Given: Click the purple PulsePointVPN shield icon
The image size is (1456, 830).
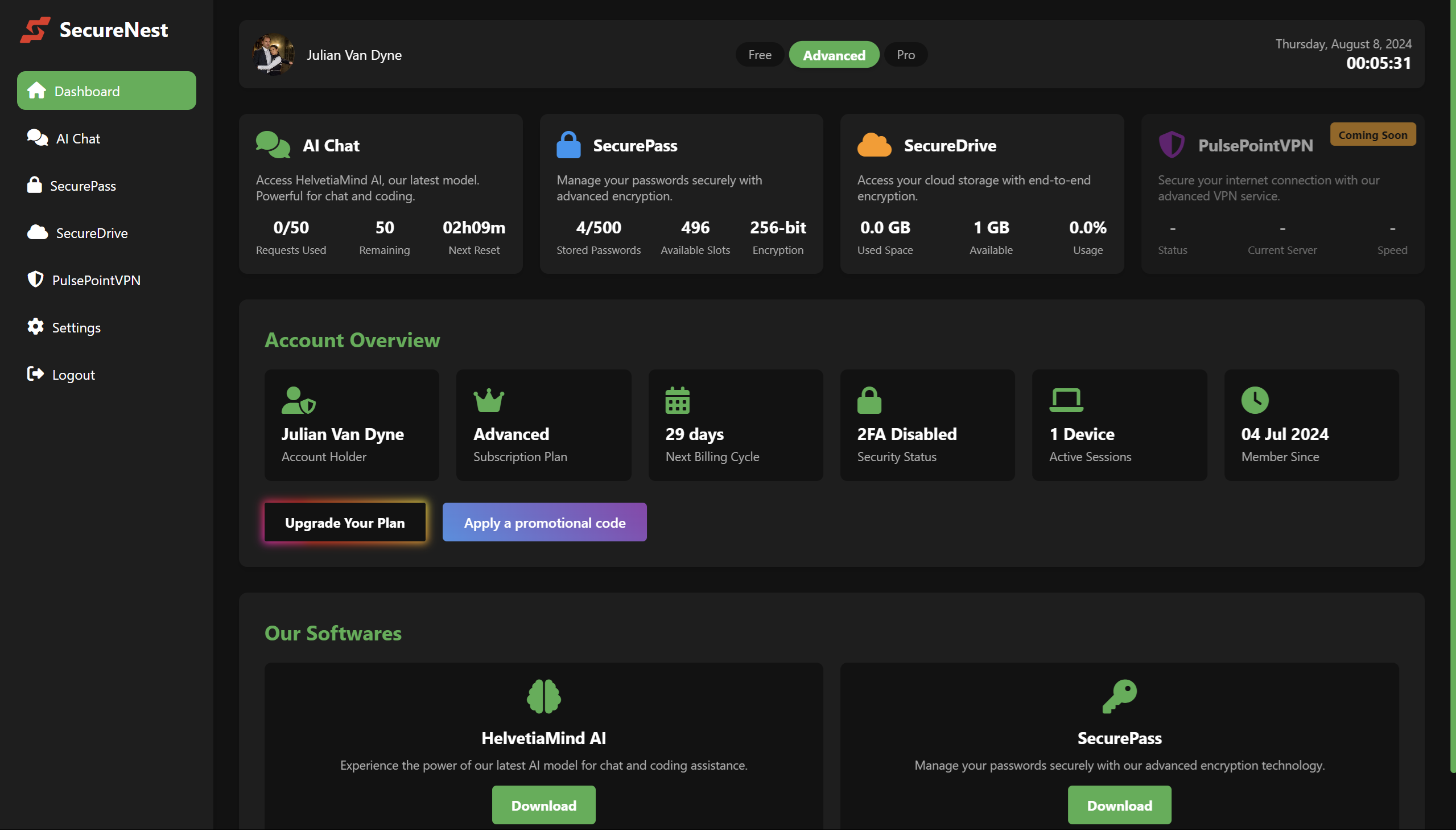Looking at the screenshot, I should tap(1171, 145).
